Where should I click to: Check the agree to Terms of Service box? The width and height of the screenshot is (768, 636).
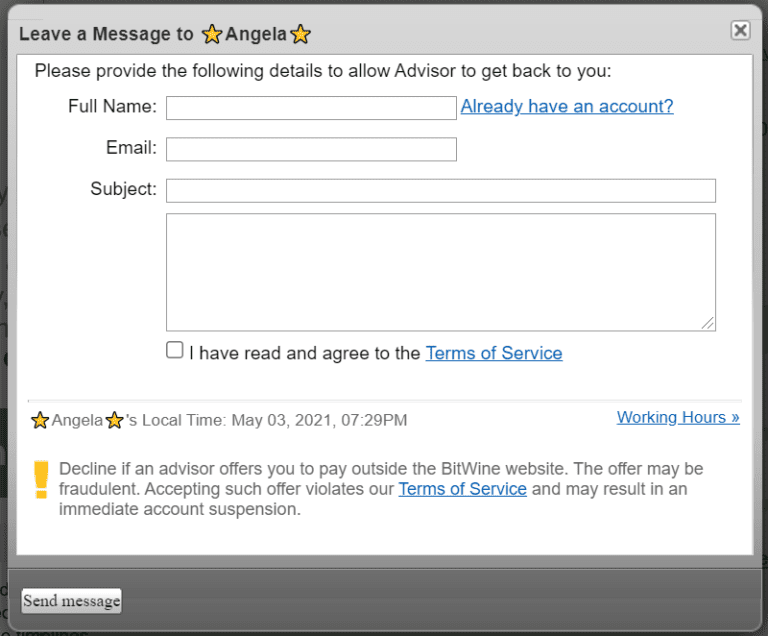(x=175, y=351)
